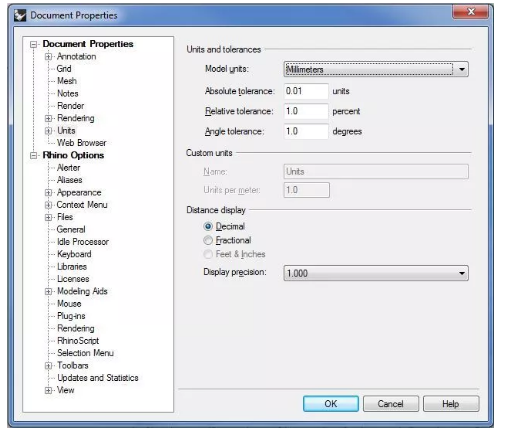Collapse the Document Properties tree node
The width and height of the screenshot is (505, 433).
click(x=33, y=44)
